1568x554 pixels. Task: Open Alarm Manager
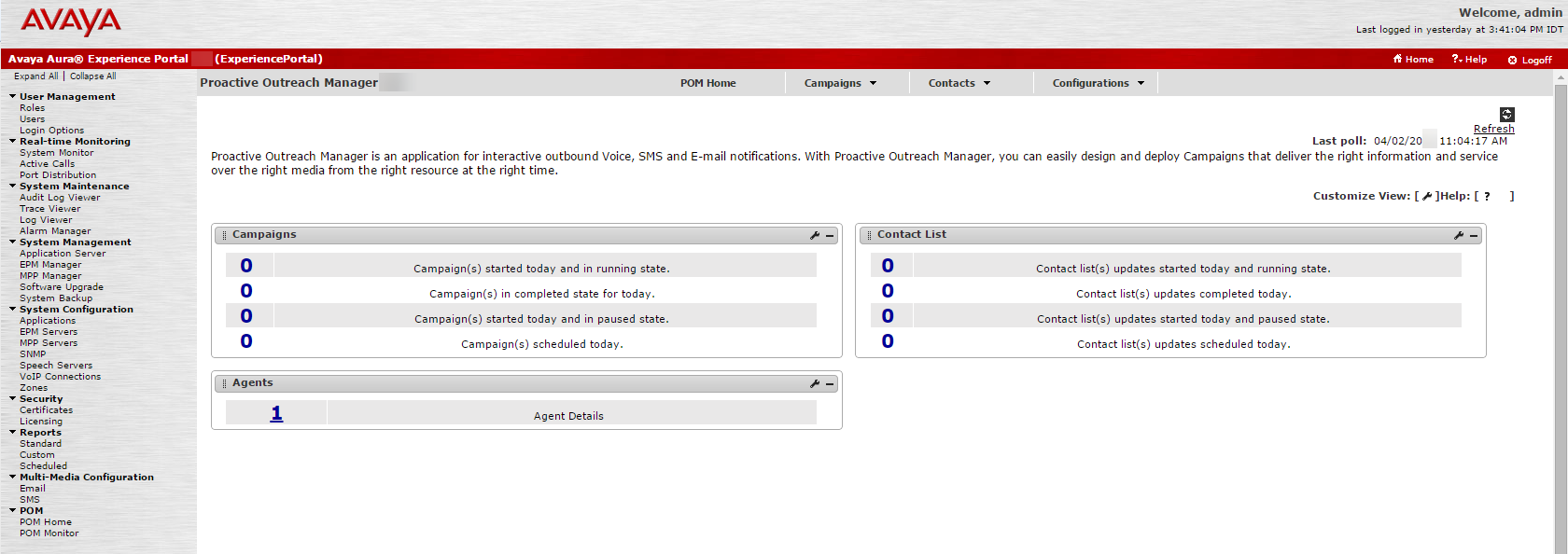pyautogui.click(x=55, y=231)
